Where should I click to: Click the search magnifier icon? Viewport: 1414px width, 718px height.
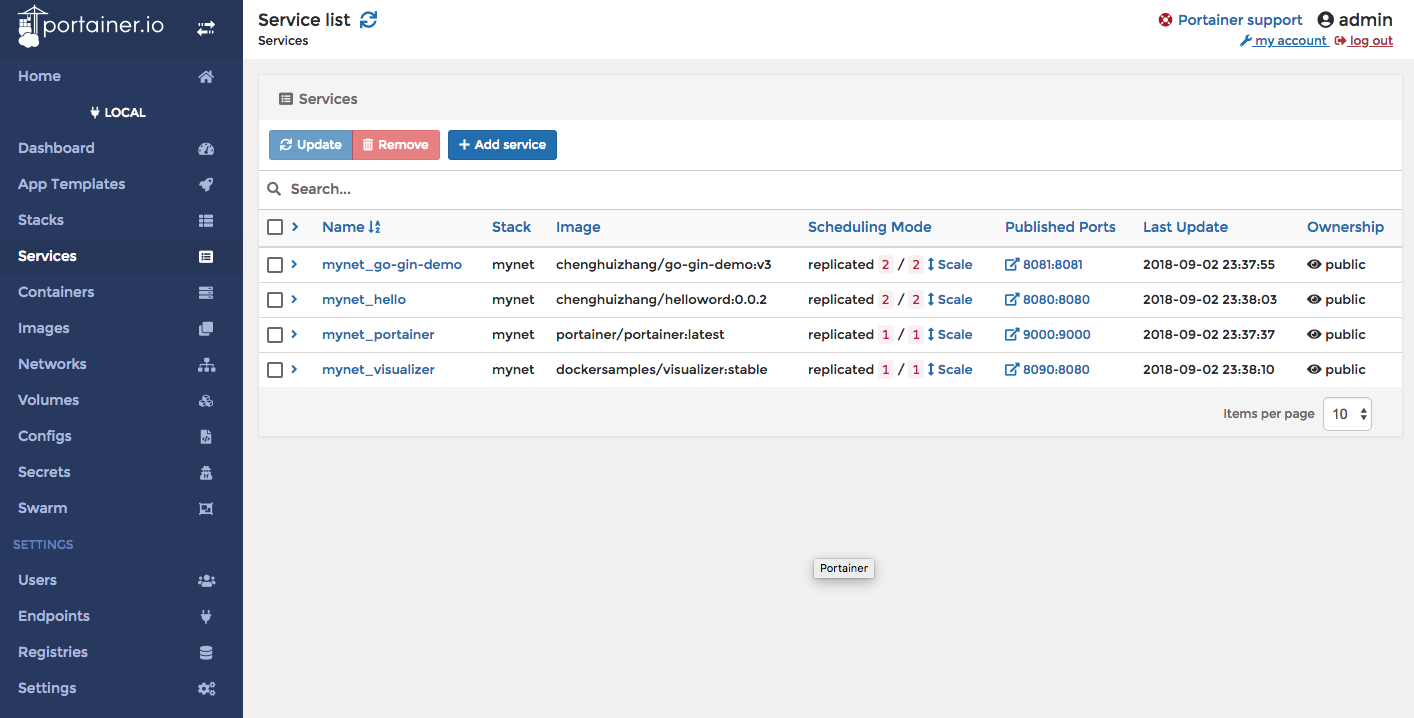tap(274, 189)
